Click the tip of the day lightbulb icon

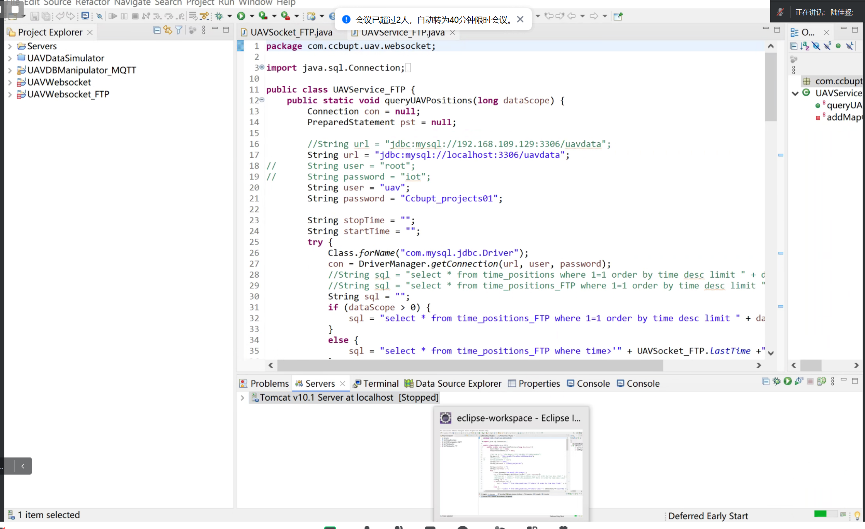(x=857, y=516)
